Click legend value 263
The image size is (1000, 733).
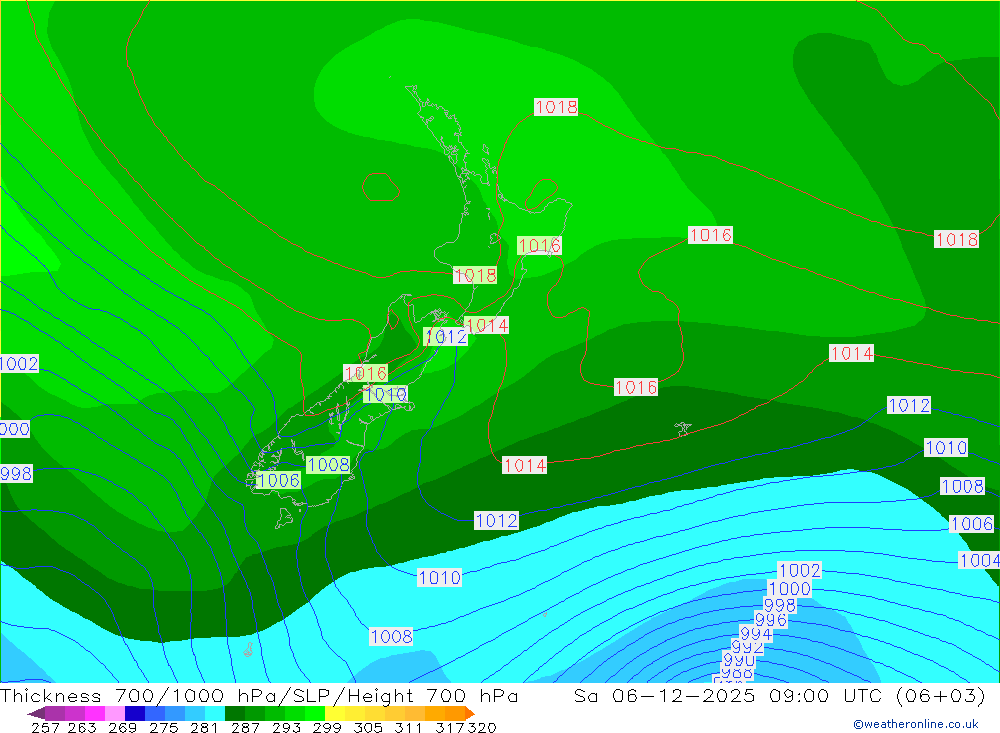click(82, 727)
